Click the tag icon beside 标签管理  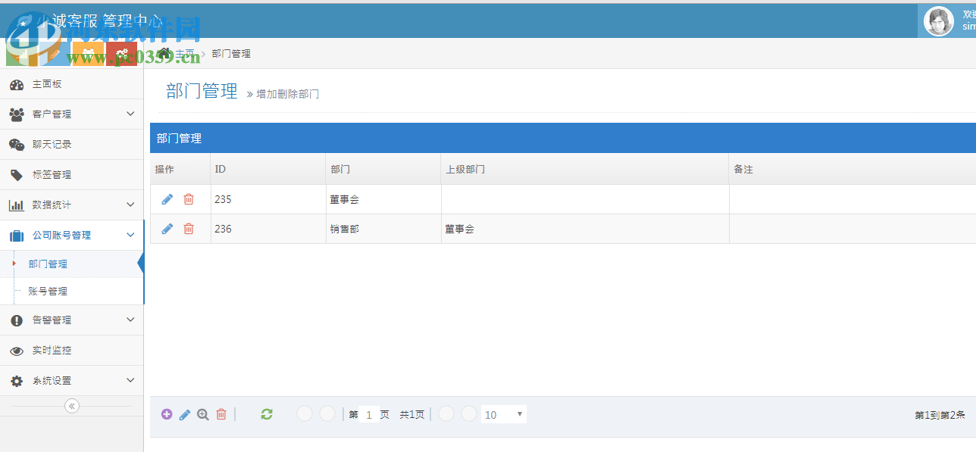pos(17,175)
